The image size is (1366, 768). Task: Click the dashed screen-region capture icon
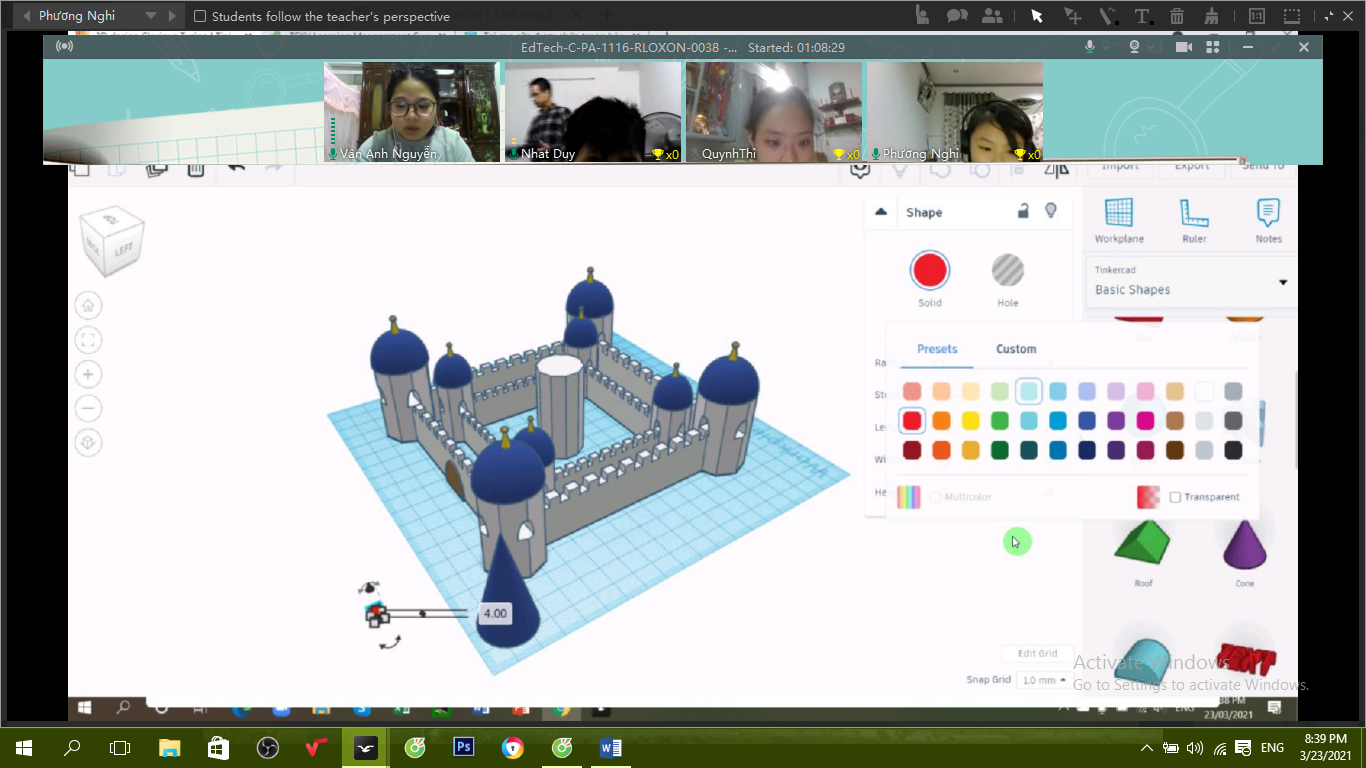pyautogui.click(x=1292, y=16)
